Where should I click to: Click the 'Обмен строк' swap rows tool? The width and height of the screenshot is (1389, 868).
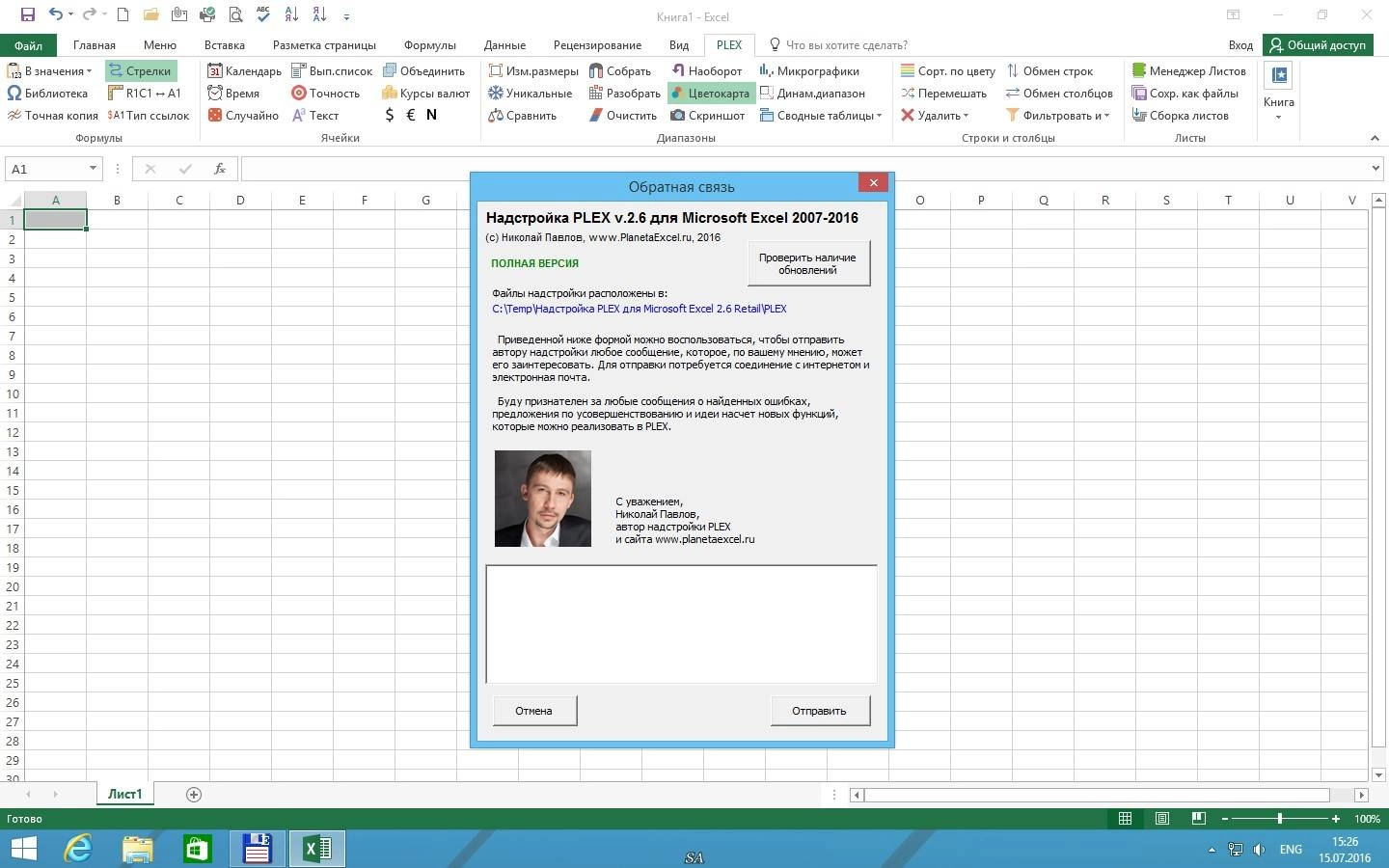pos(1049,71)
